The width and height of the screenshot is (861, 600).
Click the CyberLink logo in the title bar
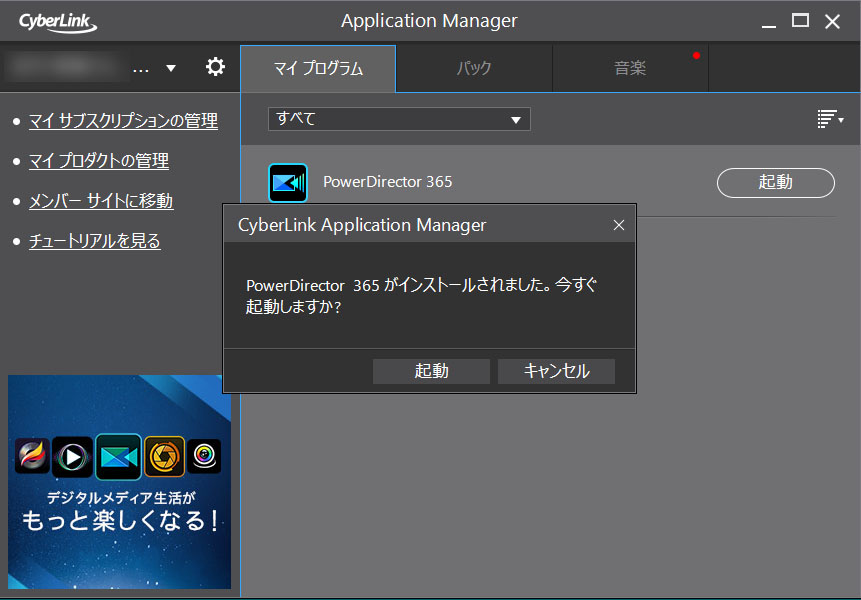tap(58, 21)
